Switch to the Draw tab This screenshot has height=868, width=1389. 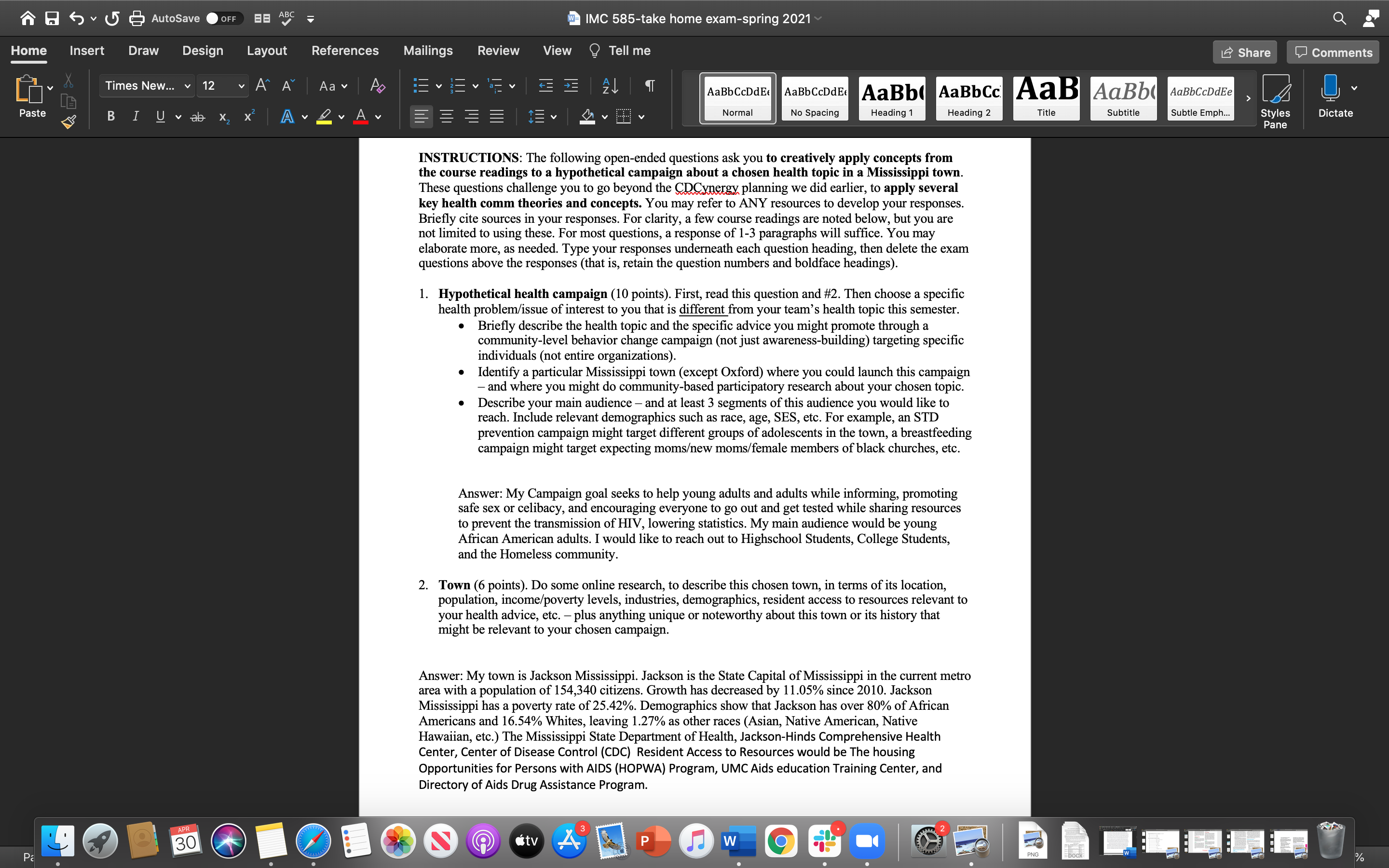pyautogui.click(x=144, y=51)
